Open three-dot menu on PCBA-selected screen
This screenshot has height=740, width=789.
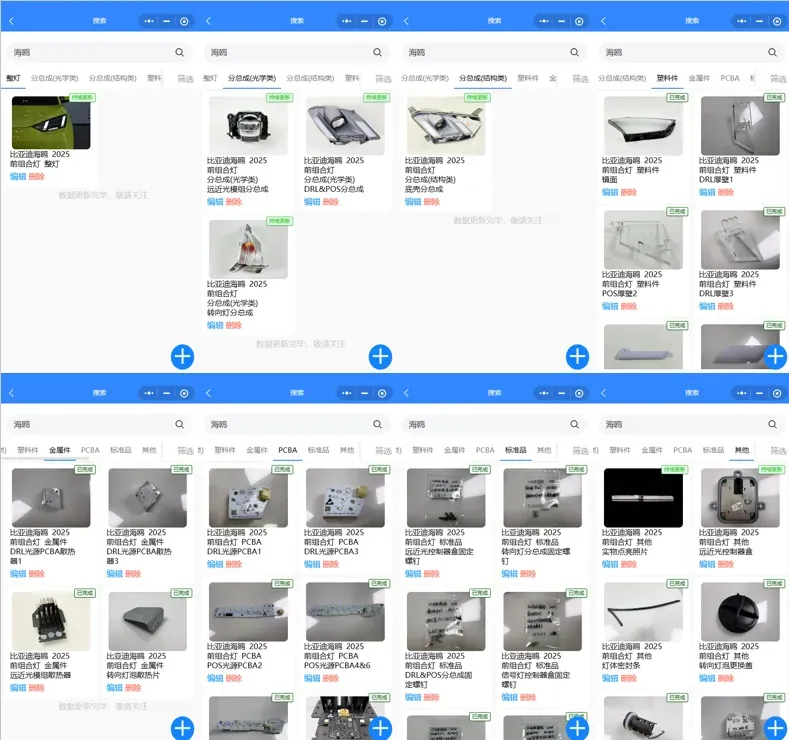346,393
